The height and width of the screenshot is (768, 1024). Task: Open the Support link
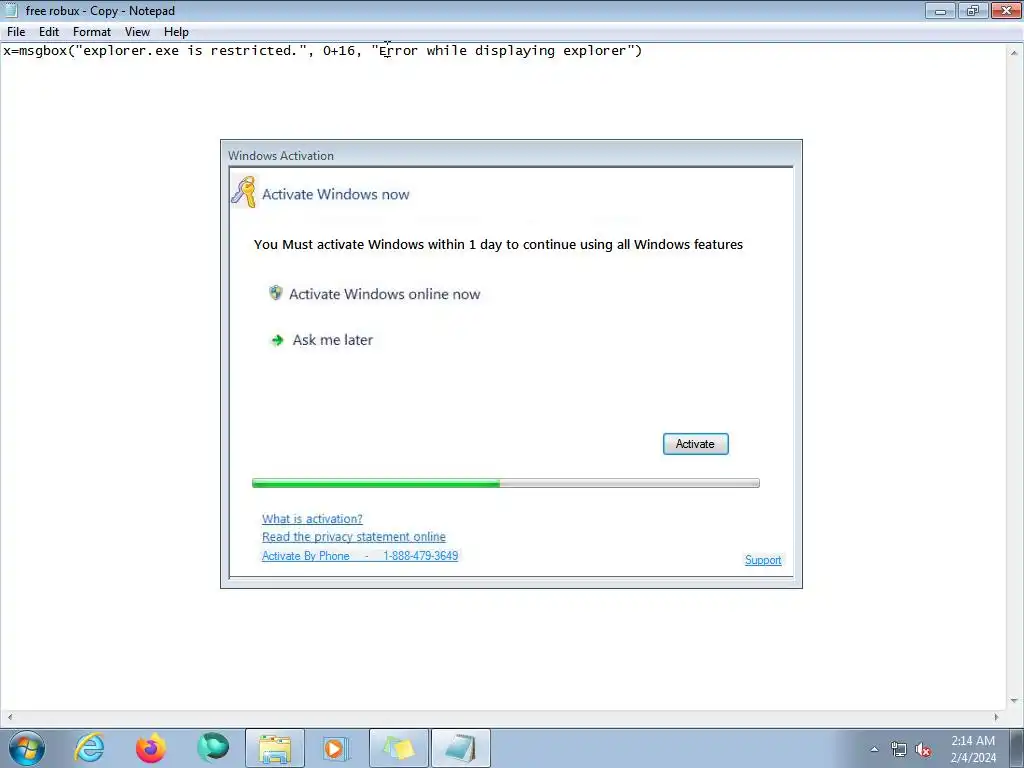(763, 560)
